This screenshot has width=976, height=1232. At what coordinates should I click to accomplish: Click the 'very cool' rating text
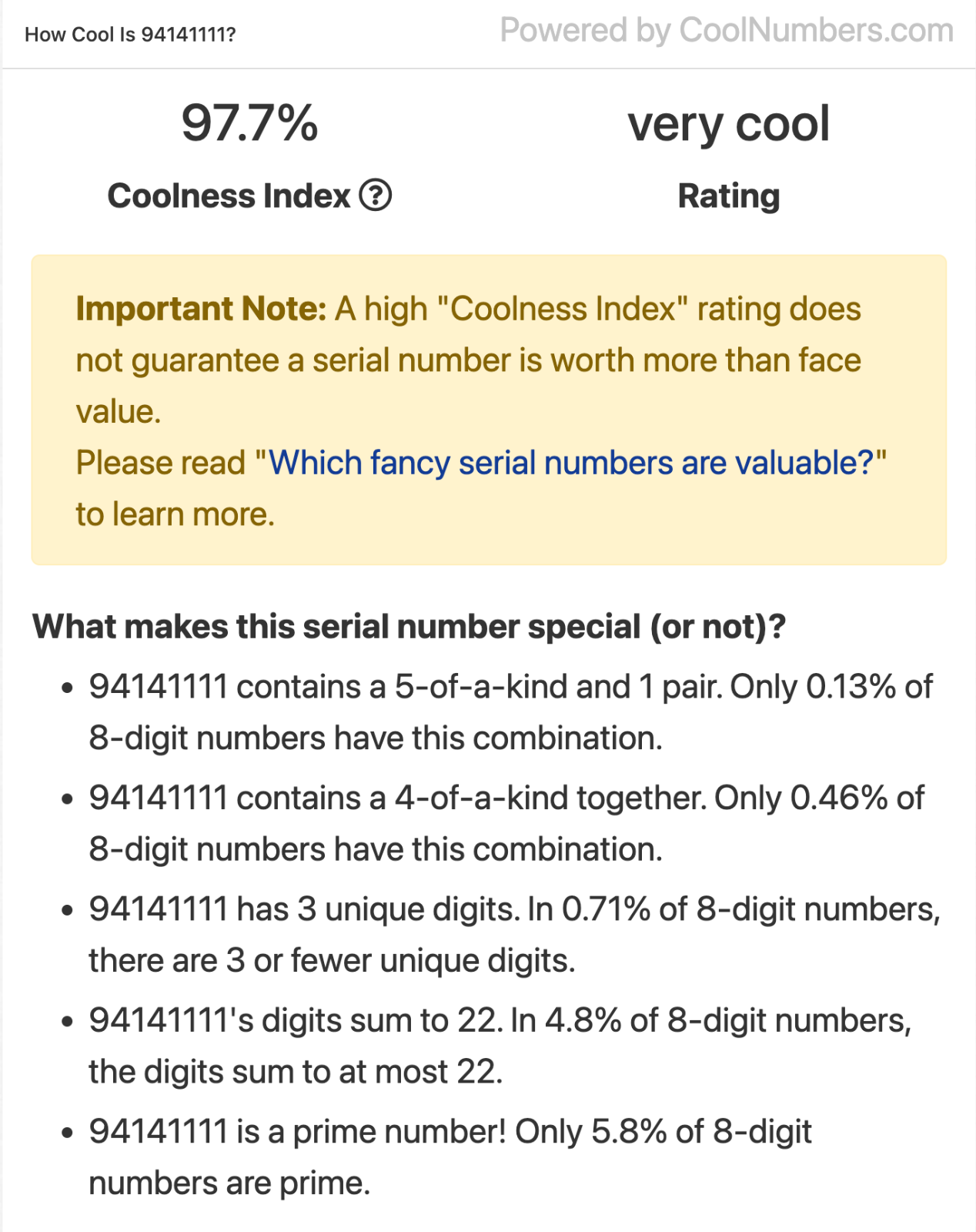(729, 123)
